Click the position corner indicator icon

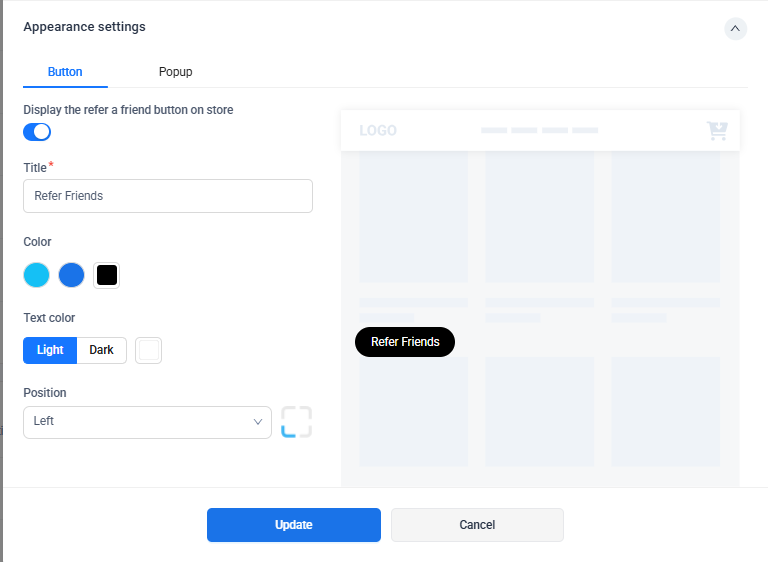pos(296,422)
